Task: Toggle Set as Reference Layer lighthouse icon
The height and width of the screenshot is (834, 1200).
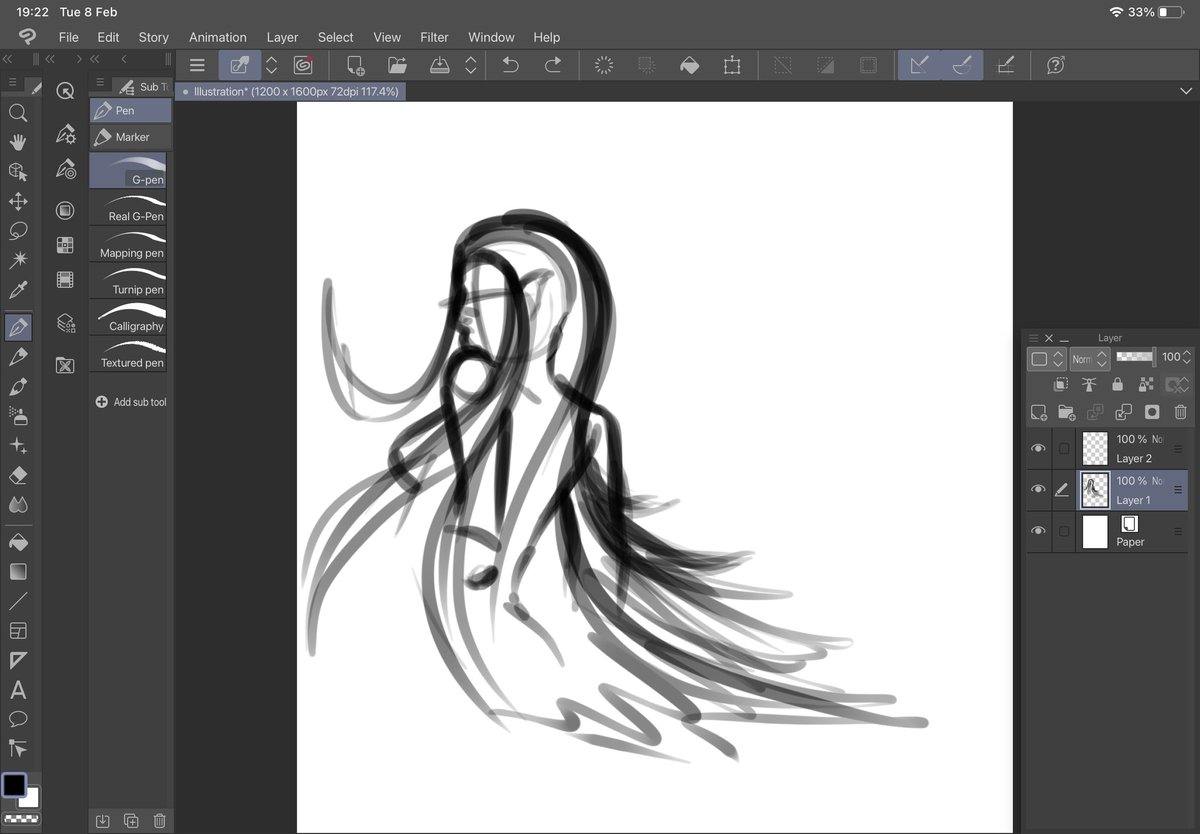Action: point(1089,384)
